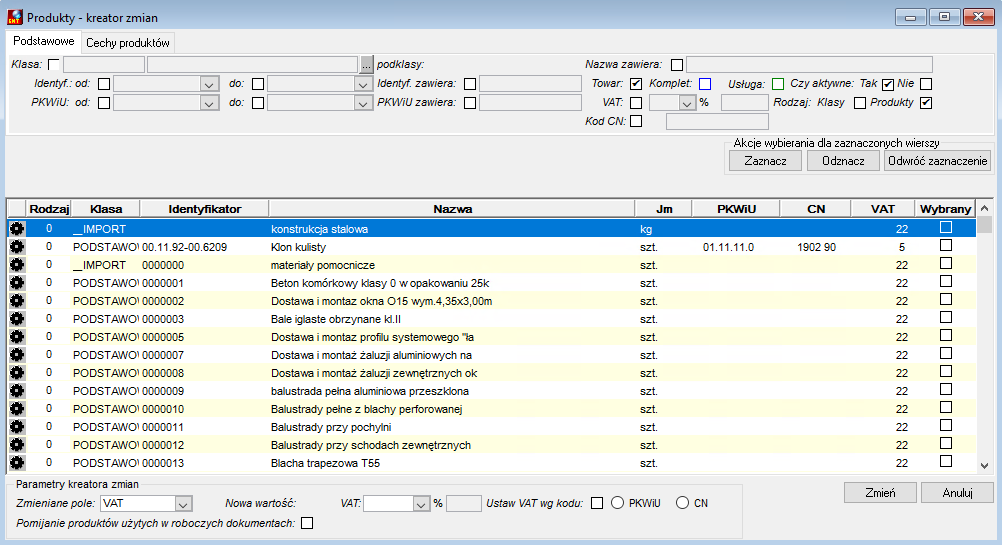
Task: Enable the VAT filter checkbox
Action: [636, 103]
